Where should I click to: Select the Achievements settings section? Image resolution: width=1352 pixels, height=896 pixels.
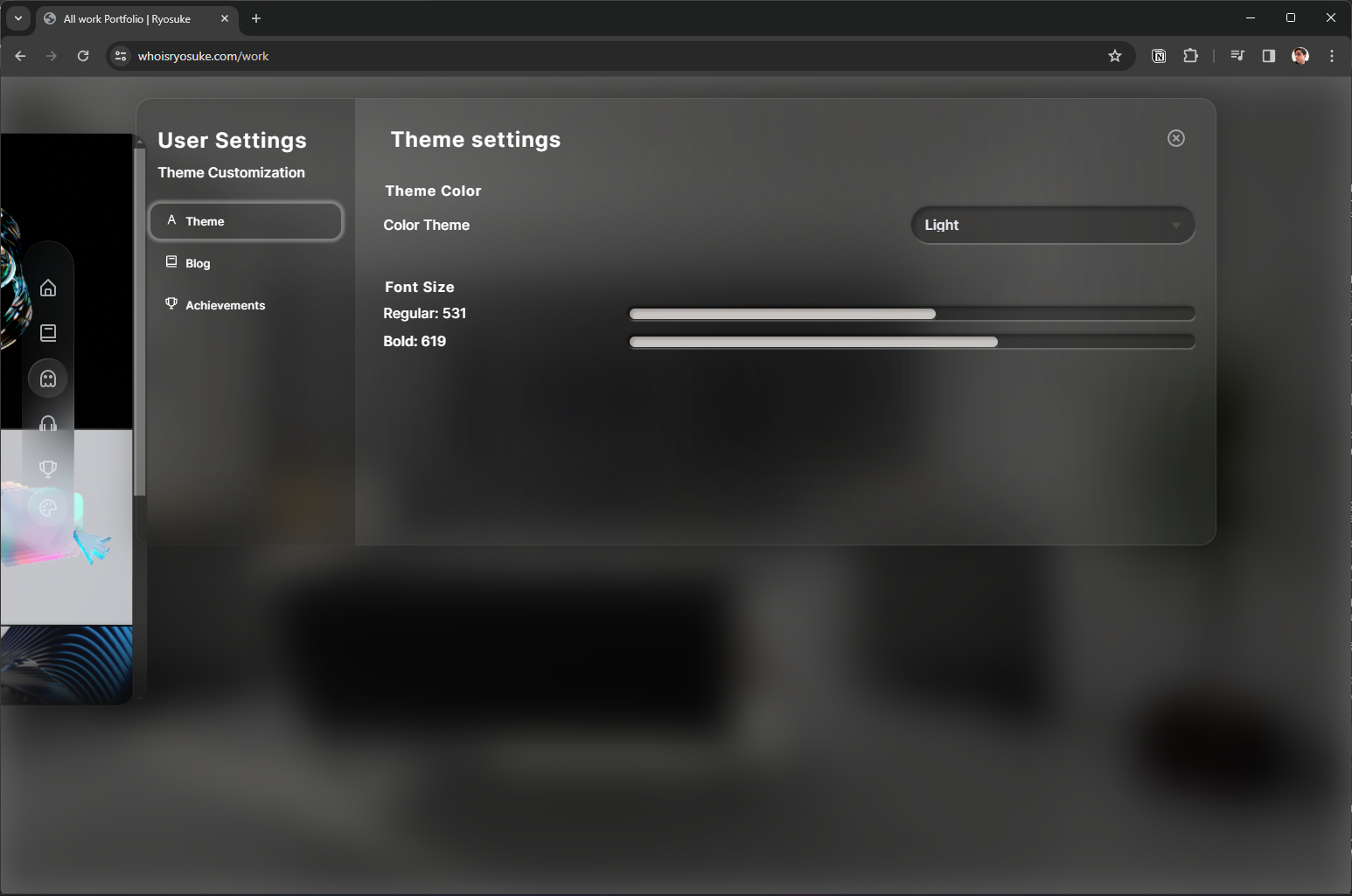click(x=246, y=304)
